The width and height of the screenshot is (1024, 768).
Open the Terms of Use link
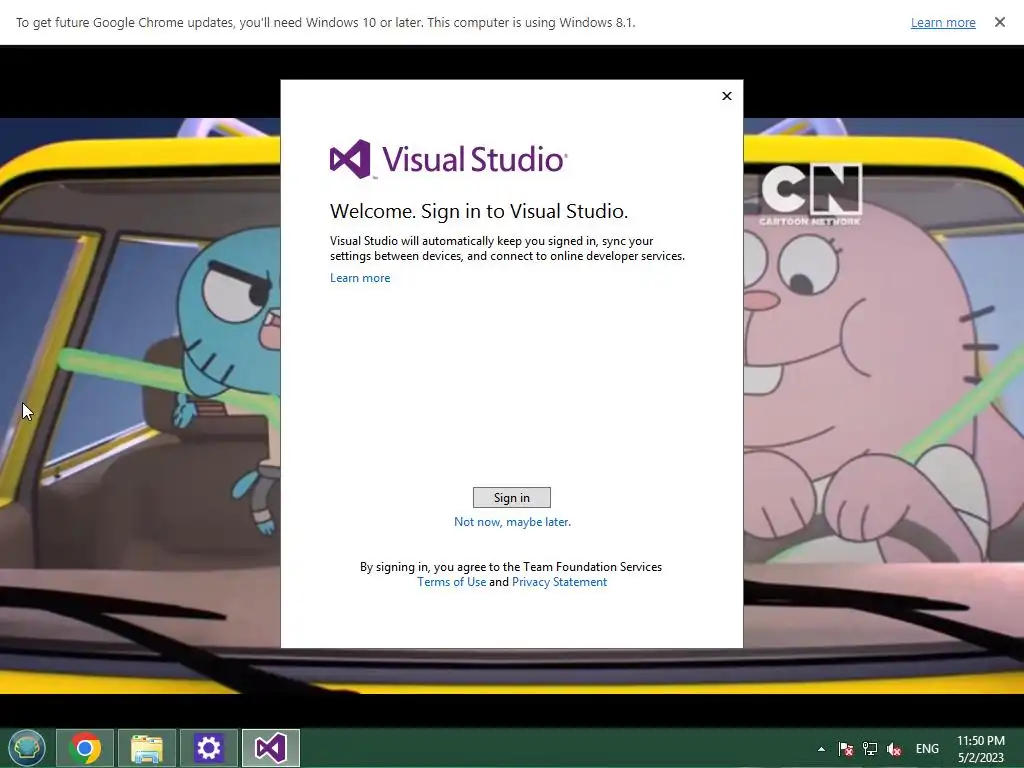pos(451,582)
